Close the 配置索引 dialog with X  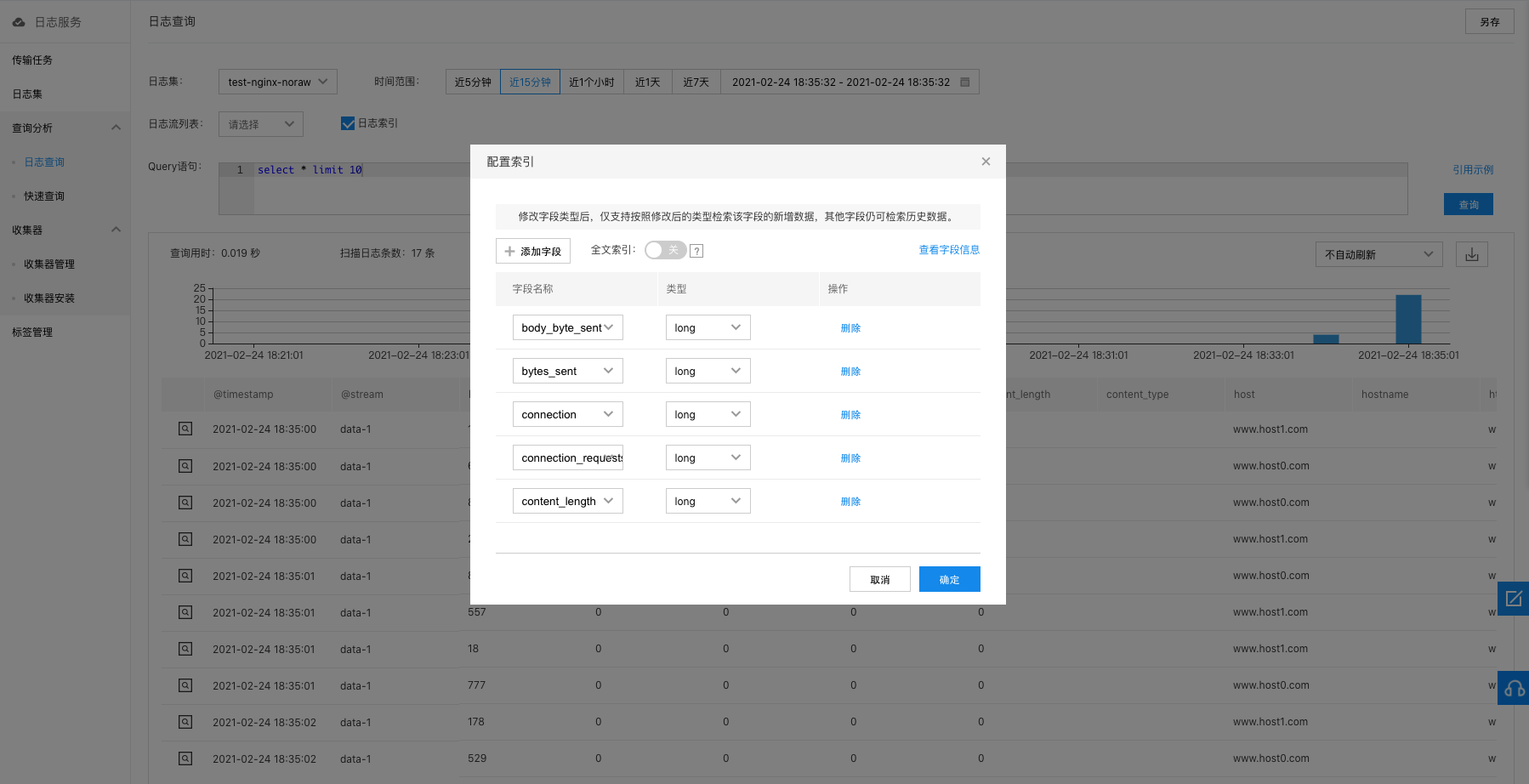pos(986,162)
